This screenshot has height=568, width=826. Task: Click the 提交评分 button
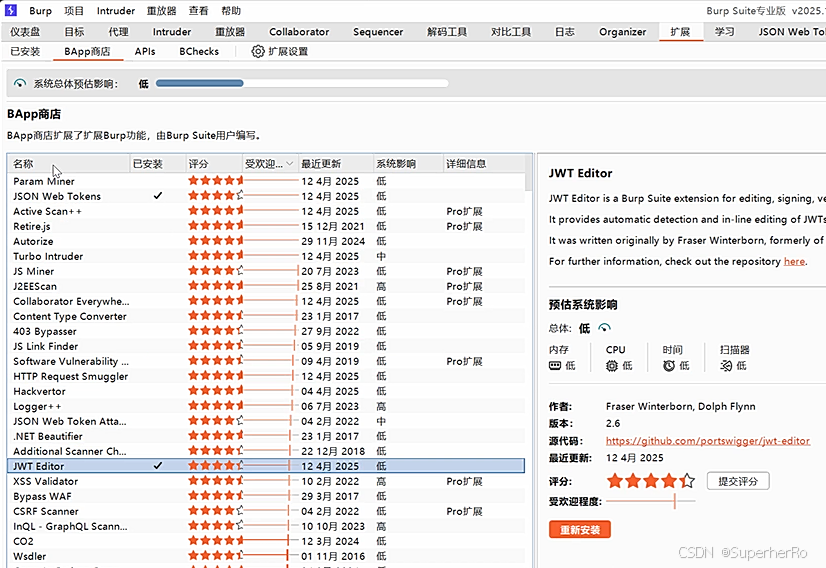[738, 481]
